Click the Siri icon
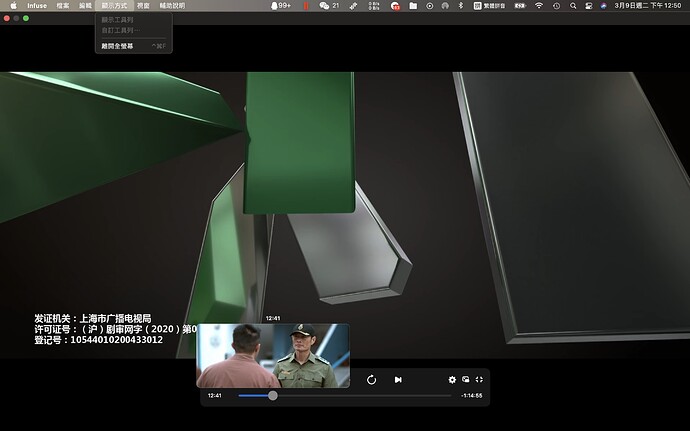690x431 pixels. [x=604, y=6]
